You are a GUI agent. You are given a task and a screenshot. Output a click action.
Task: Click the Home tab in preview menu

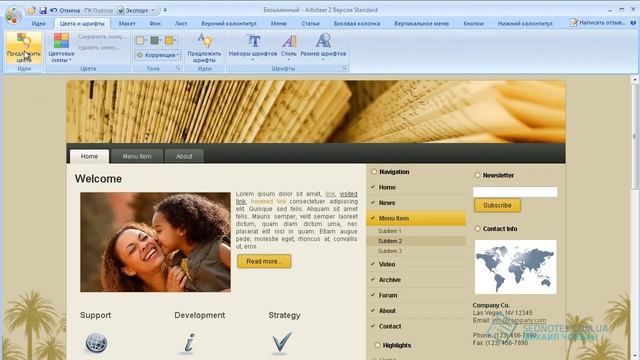(x=89, y=156)
